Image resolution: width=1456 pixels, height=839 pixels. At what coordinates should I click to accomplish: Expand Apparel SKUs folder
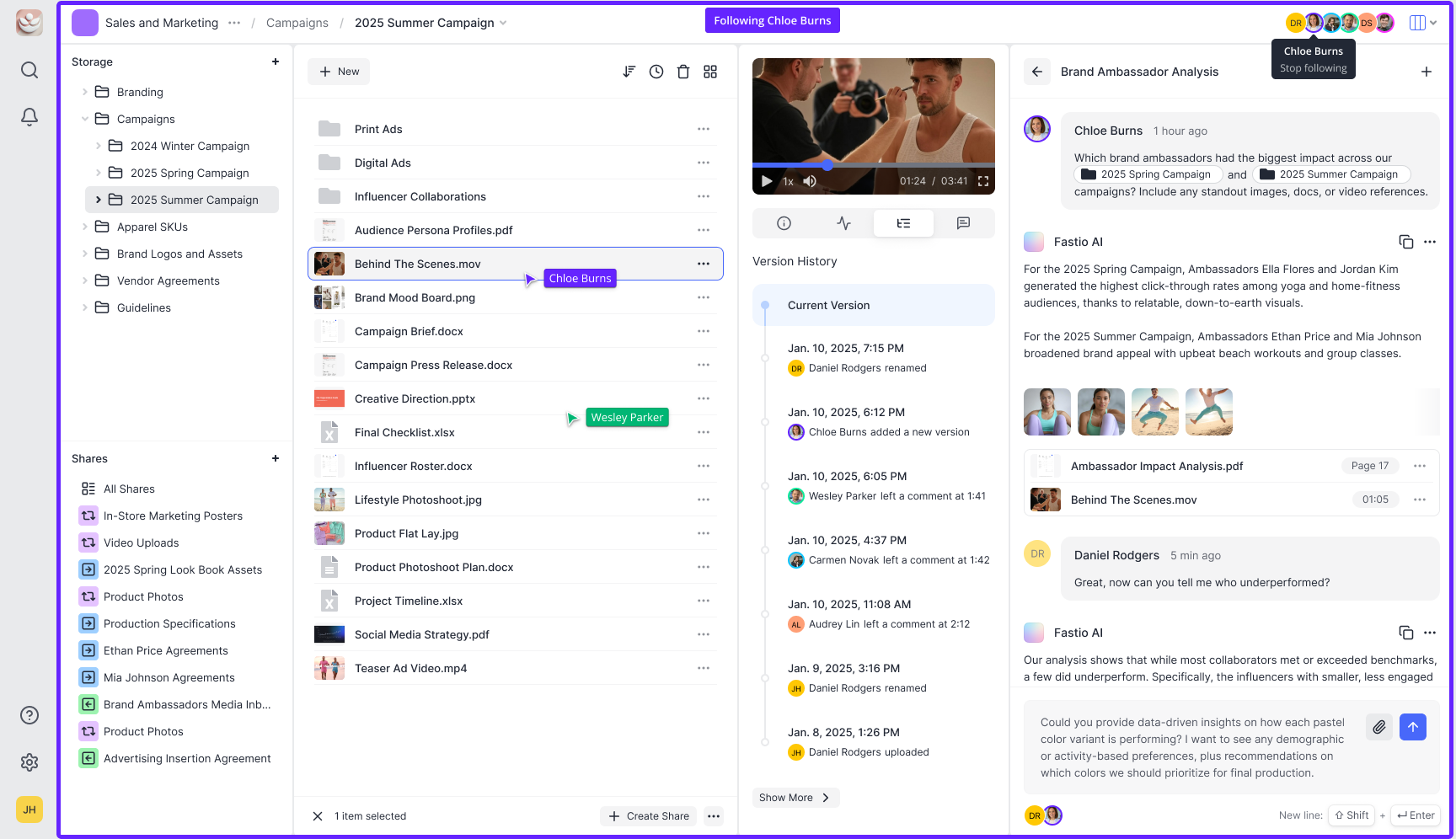(x=85, y=227)
